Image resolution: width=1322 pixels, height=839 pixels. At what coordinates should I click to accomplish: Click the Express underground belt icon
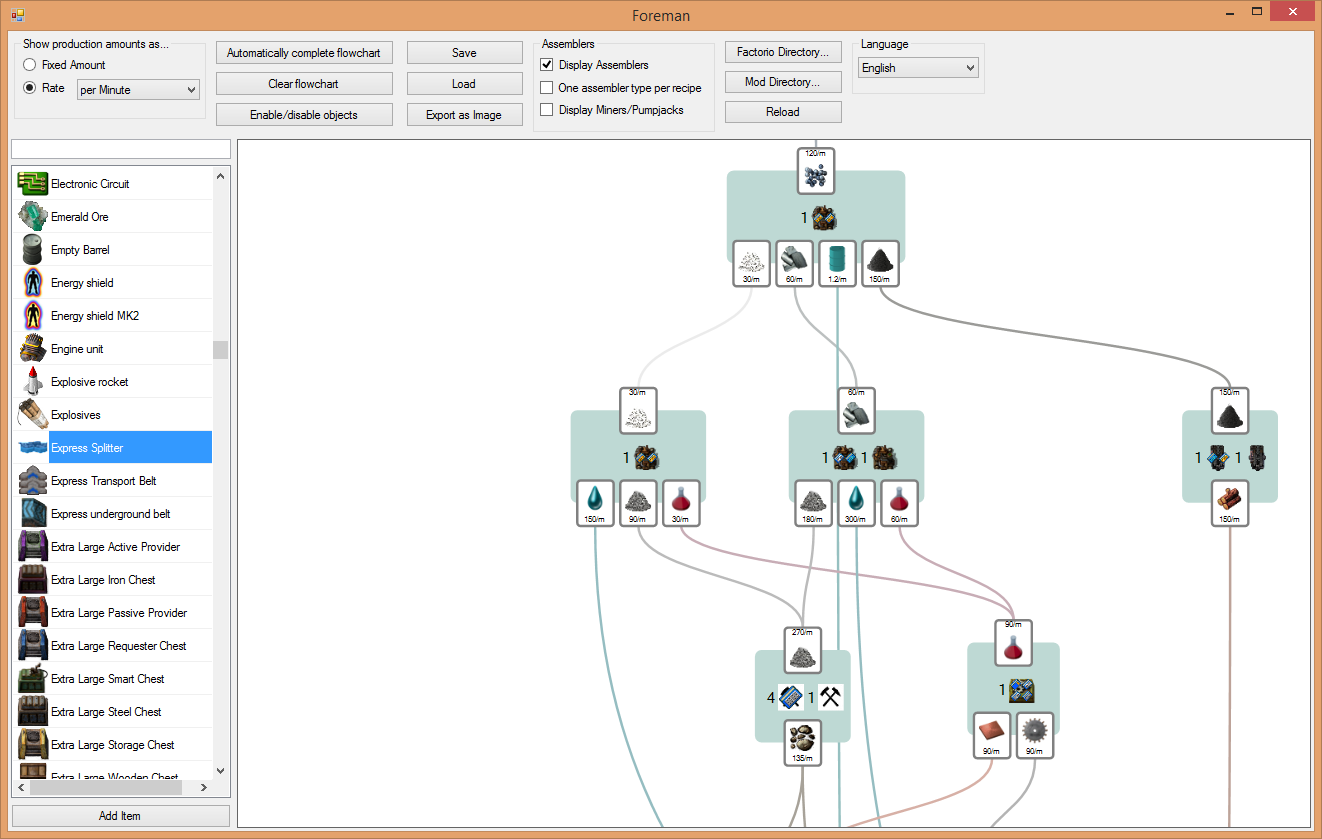point(33,514)
